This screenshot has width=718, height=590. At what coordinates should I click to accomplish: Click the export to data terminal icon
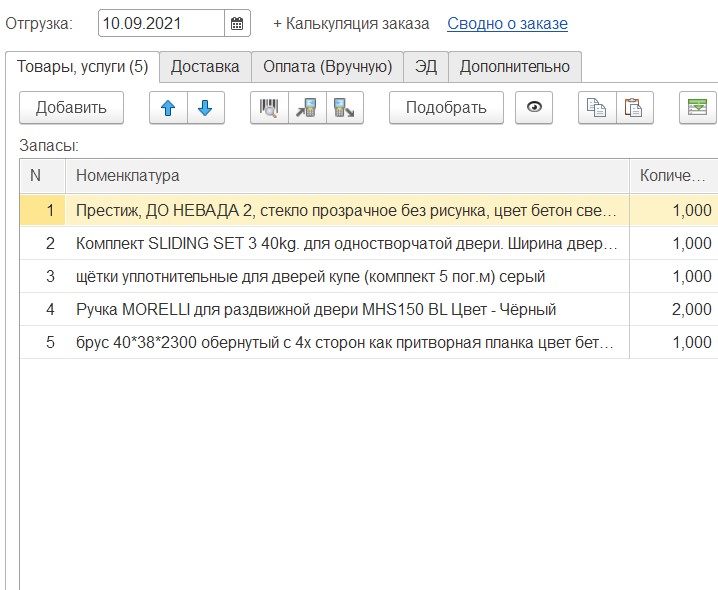click(343, 108)
